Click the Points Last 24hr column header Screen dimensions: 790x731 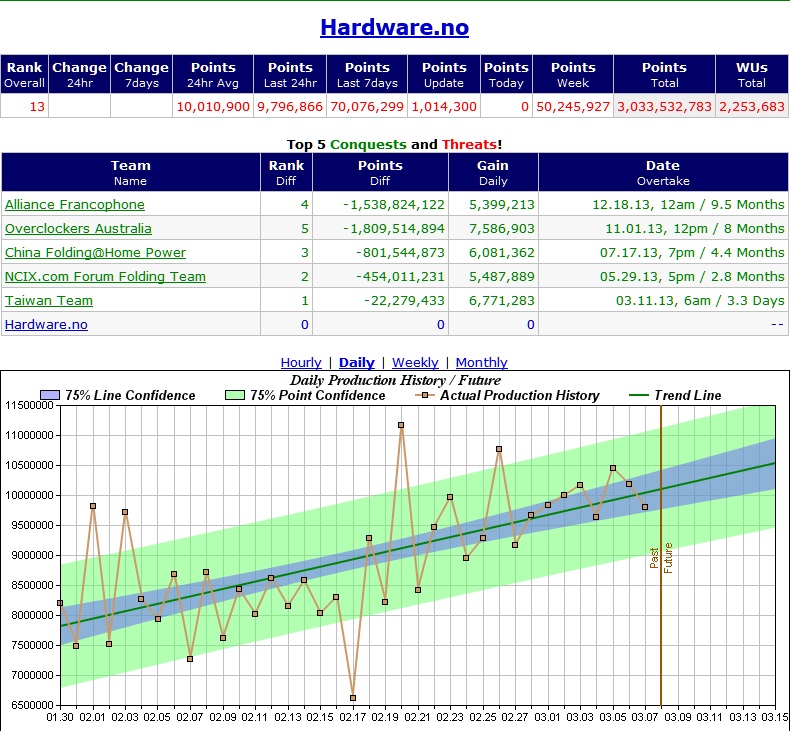290,75
